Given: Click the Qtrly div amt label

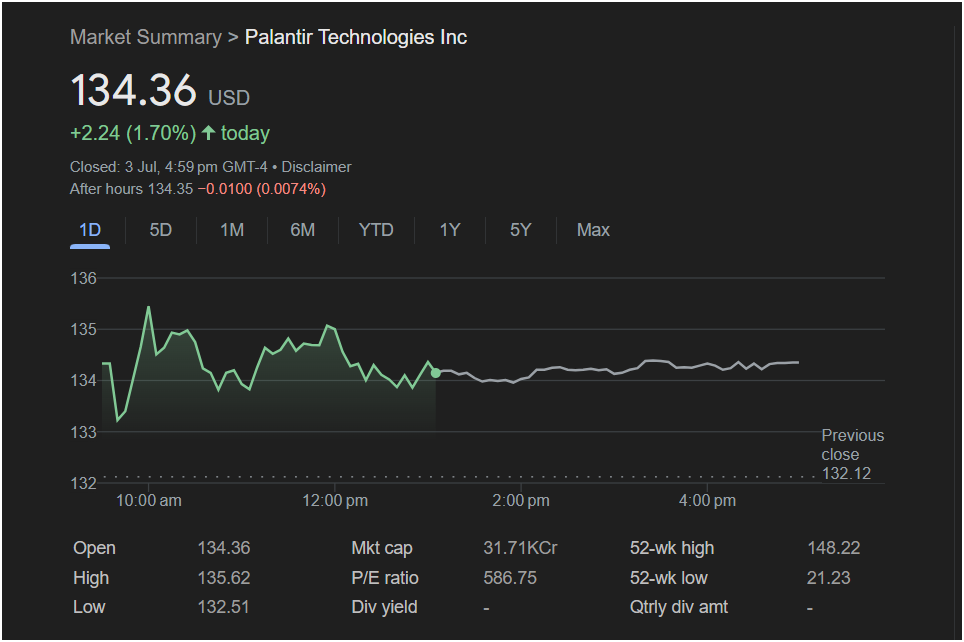Looking at the screenshot, I should pos(679,607).
